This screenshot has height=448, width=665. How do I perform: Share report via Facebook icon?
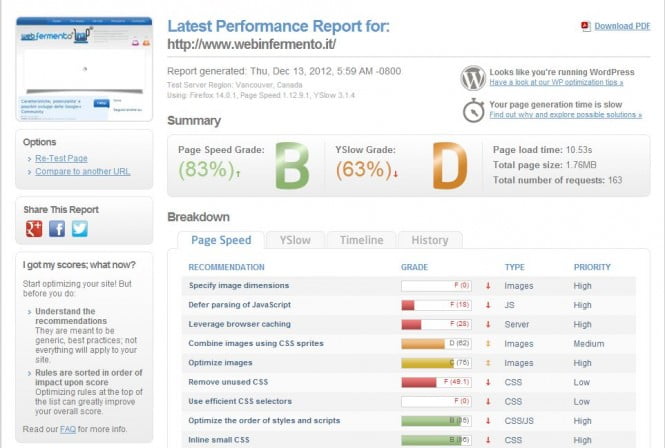coord(57,229)
